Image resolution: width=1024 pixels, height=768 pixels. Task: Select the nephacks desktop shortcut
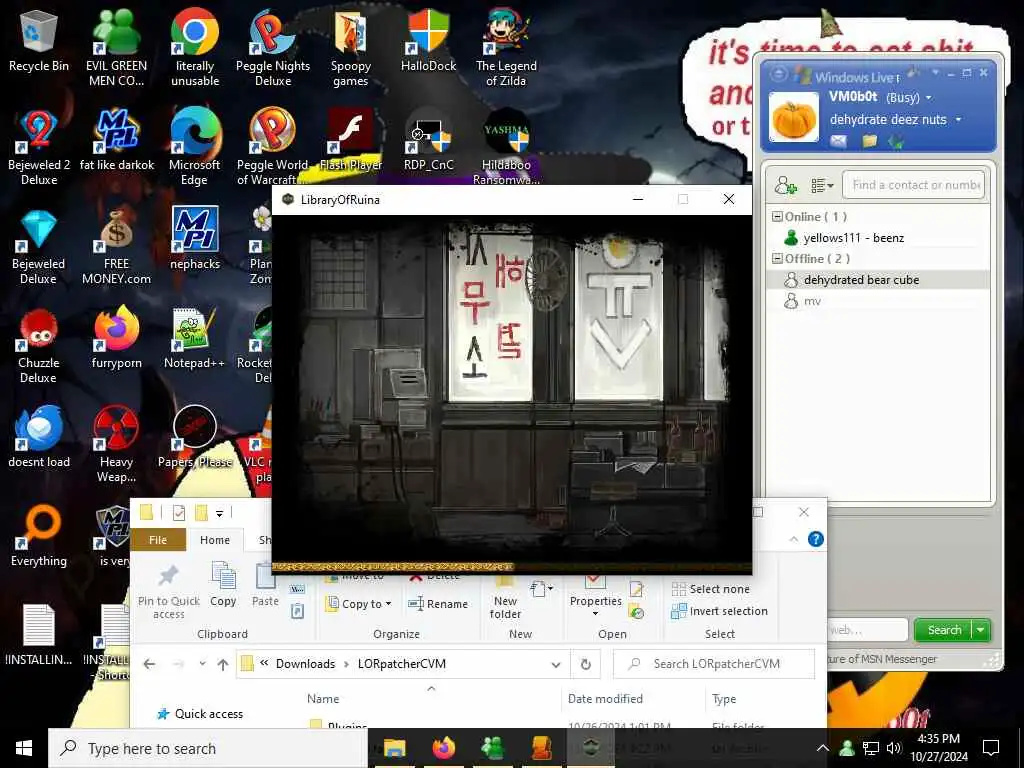(195, 238)
